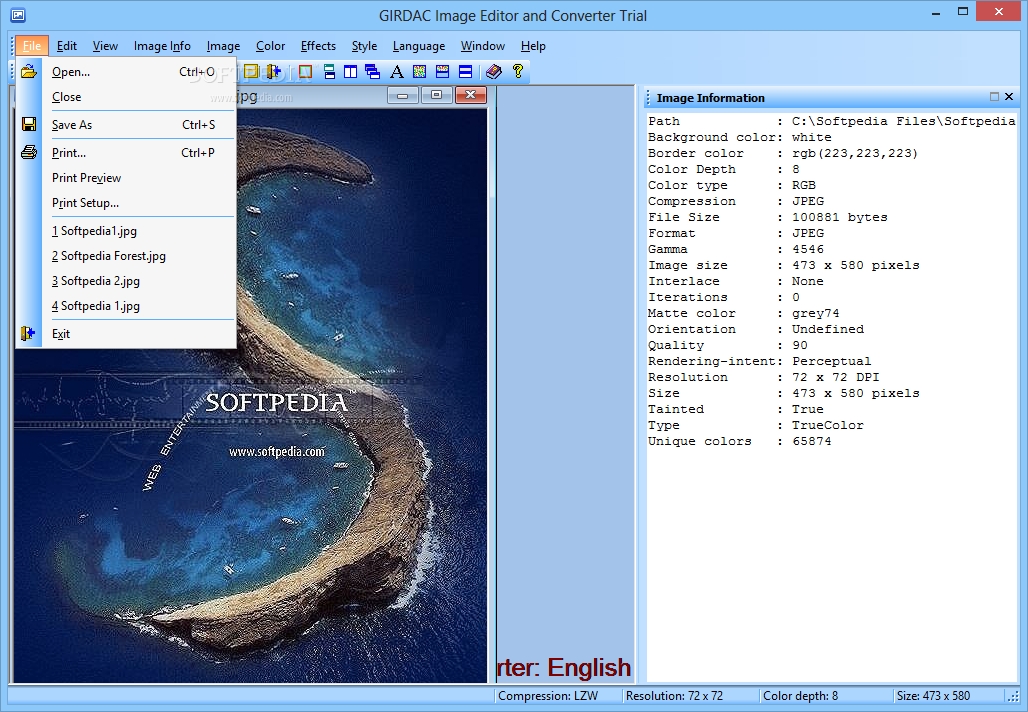Click the yellow window toolbar icon
Screen dimensions: 1028x712
tap(250, 71)
